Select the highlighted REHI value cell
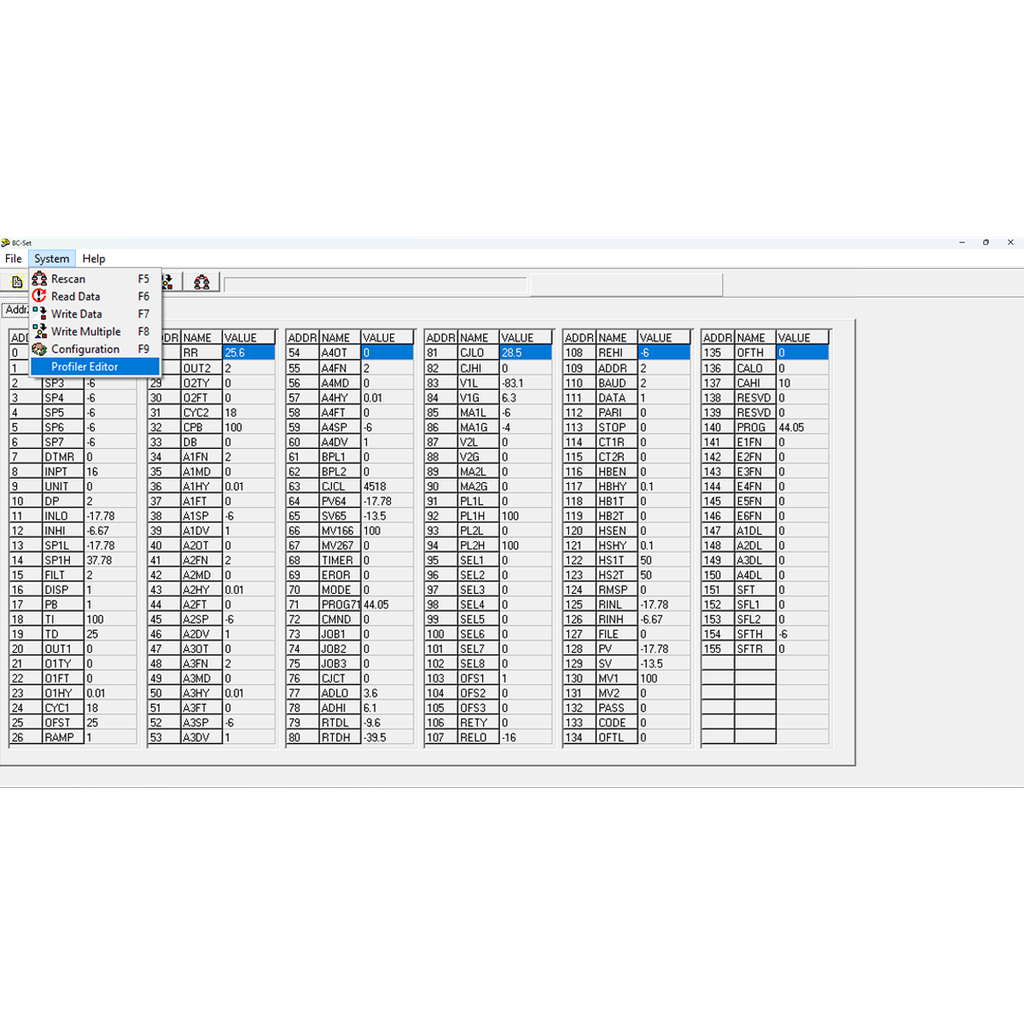1024x1024 pixels. pyautogui.click(x=666, y=352)
